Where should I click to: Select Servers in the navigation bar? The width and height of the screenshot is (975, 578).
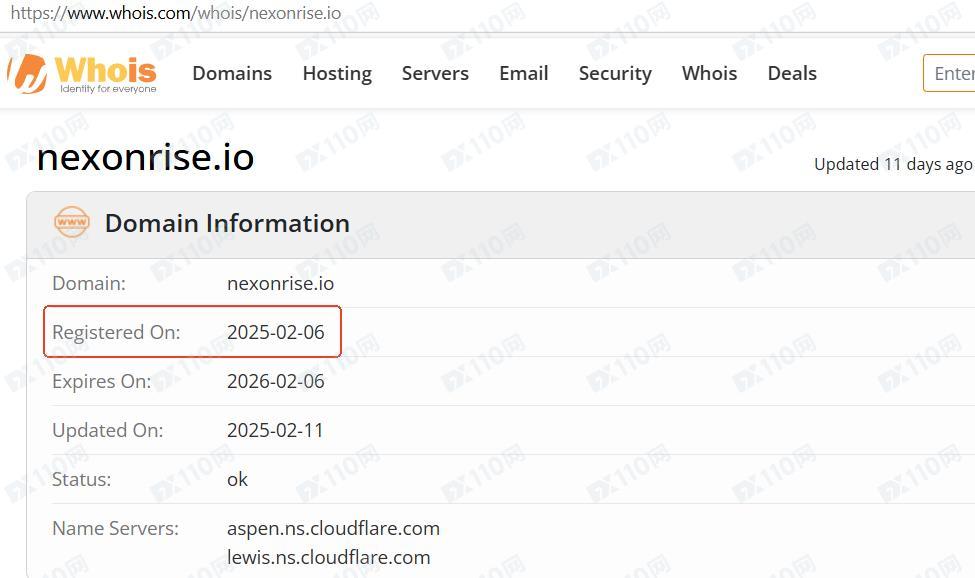pyautogui.click(x=435, y=73)
